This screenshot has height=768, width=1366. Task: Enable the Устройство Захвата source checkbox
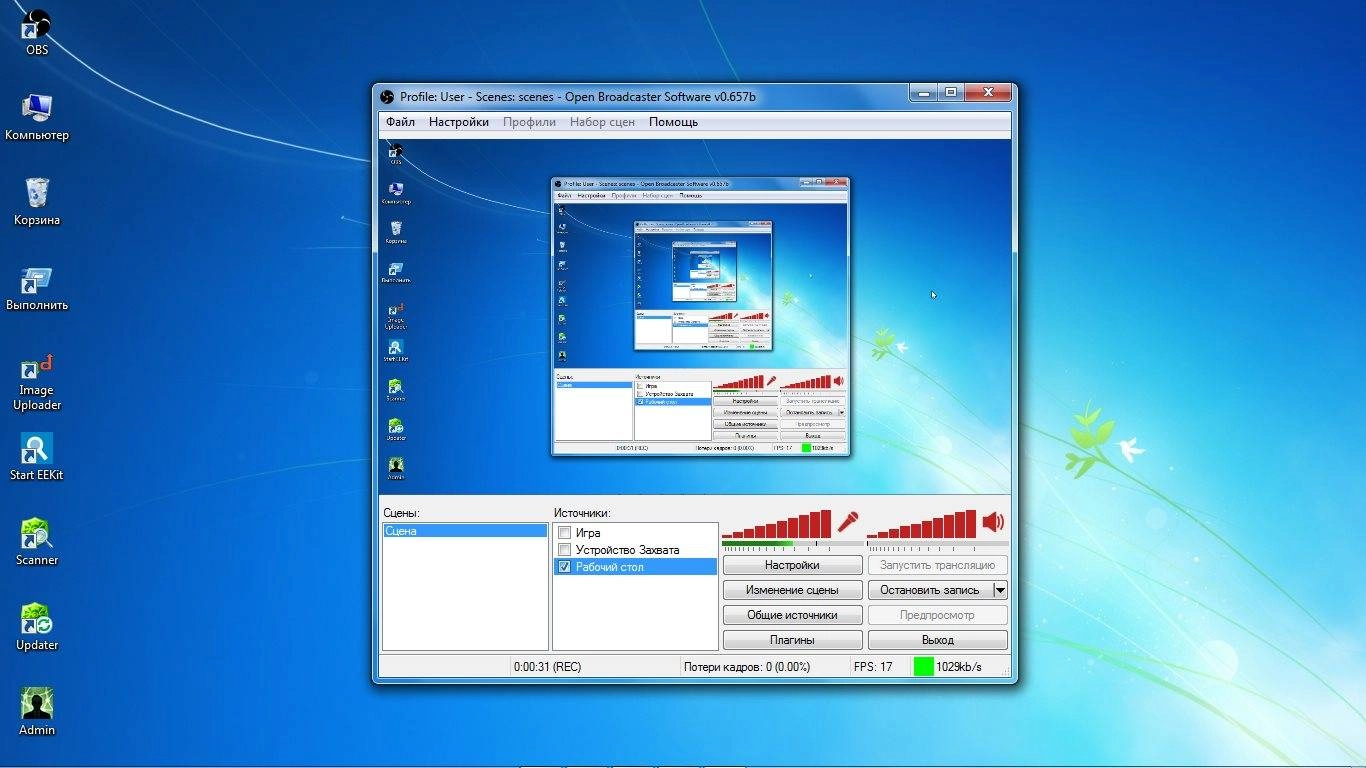point(564,550)
